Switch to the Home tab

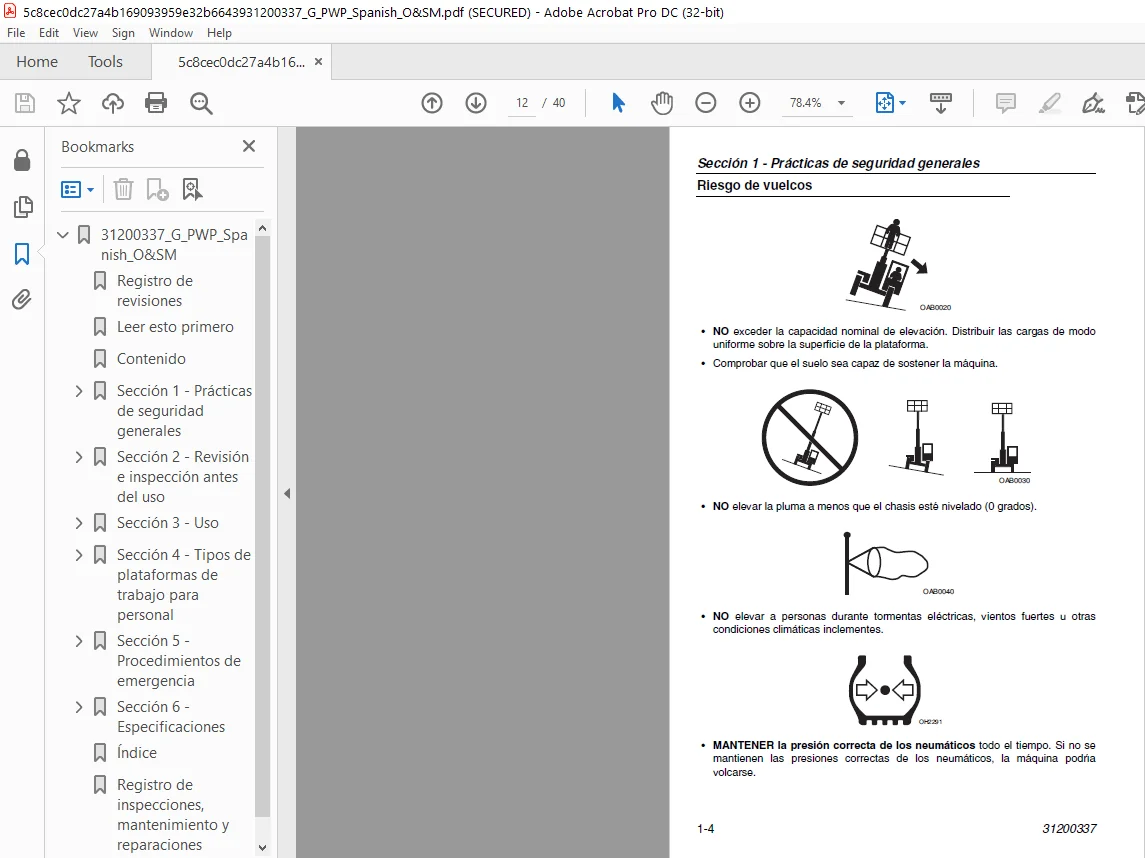coord(37,62)
